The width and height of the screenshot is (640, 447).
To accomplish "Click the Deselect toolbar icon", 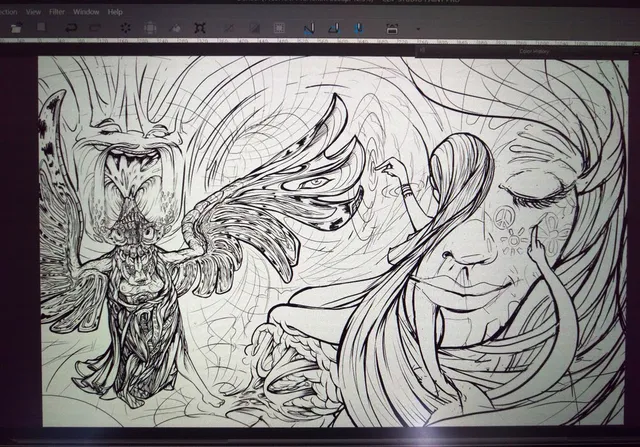I will pyautogui.click(x=229, y=28).
